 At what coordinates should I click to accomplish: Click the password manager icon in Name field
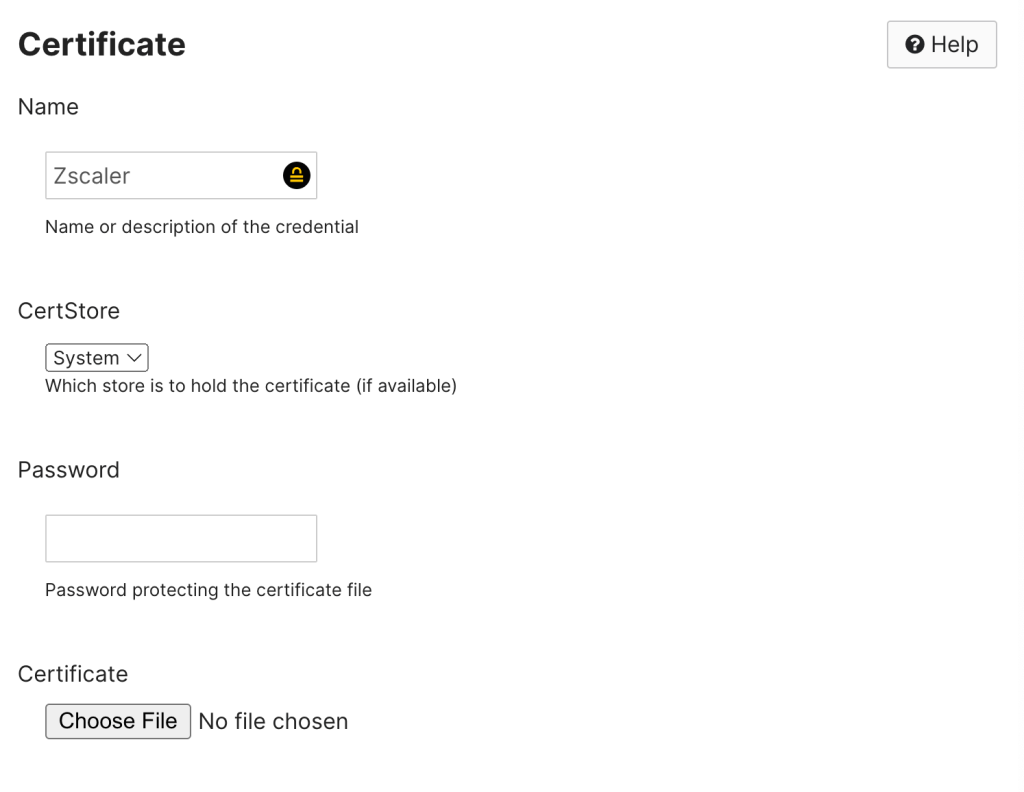click(x=296, y=176)
